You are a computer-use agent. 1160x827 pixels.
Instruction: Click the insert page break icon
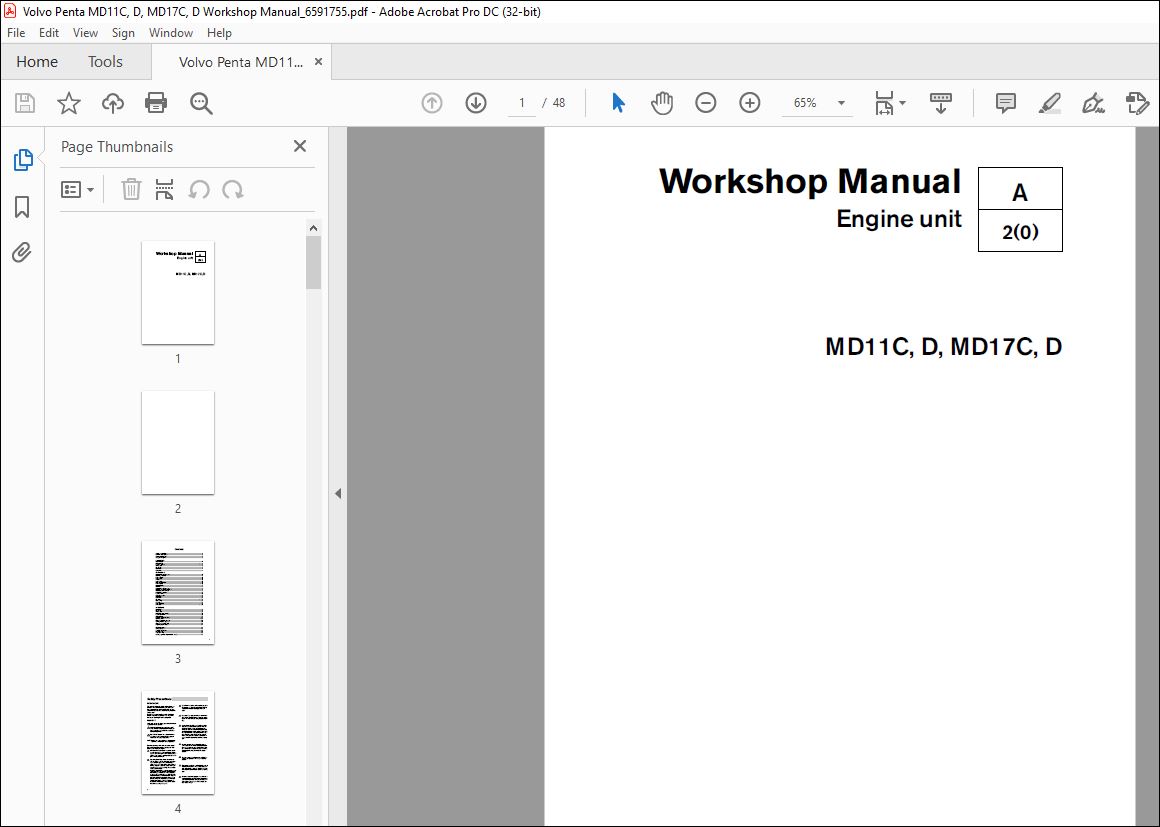click(164, 189)
